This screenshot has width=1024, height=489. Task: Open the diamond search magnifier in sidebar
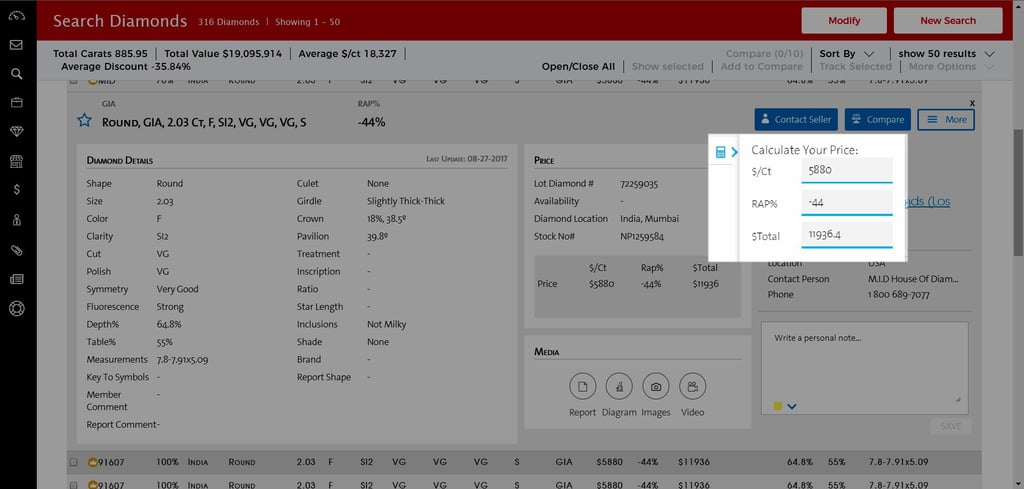[17, 73]
